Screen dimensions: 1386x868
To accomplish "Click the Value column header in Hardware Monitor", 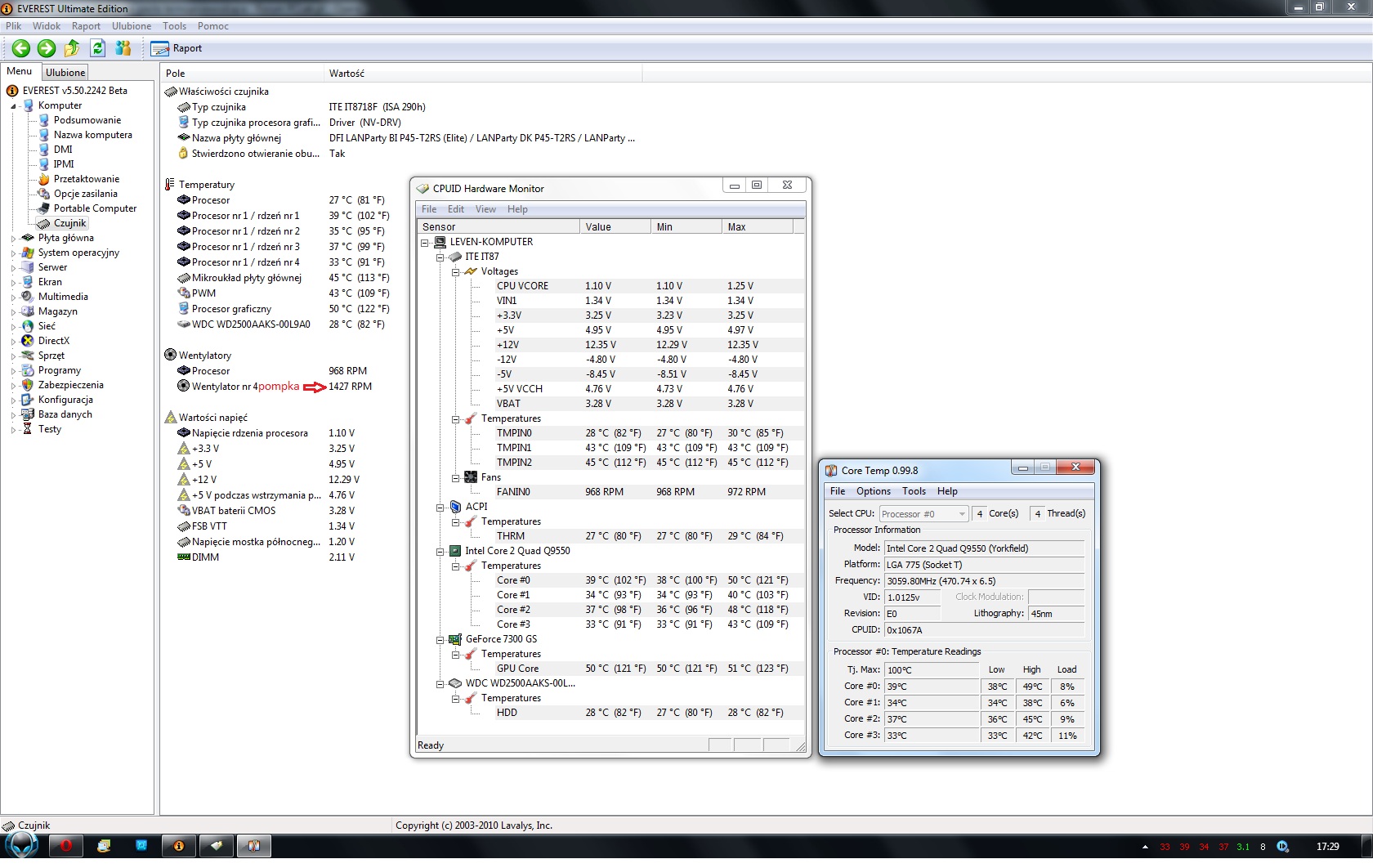I will pyautogui.click(x=615, y=227).
